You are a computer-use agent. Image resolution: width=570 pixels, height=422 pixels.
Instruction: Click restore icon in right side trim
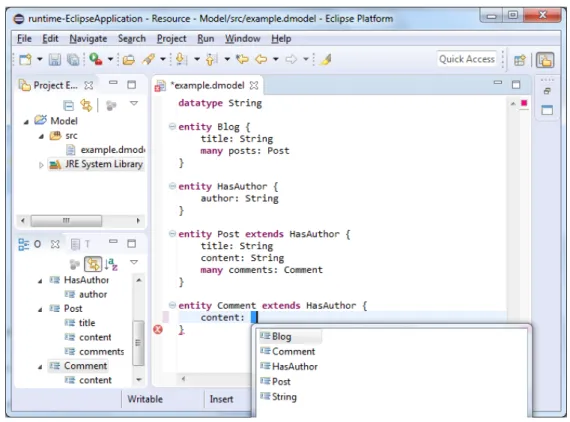pyautogui.click(x=547, y=91)
